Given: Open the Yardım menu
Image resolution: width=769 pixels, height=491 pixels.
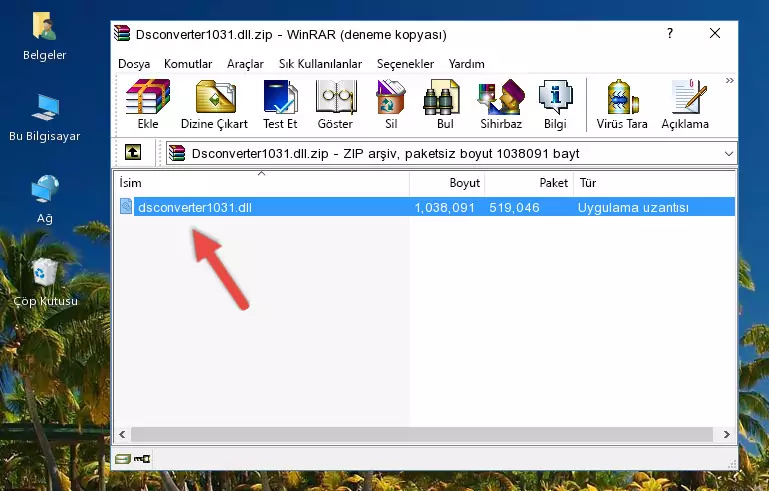Looking at the screenshot, I should point(466,64).
